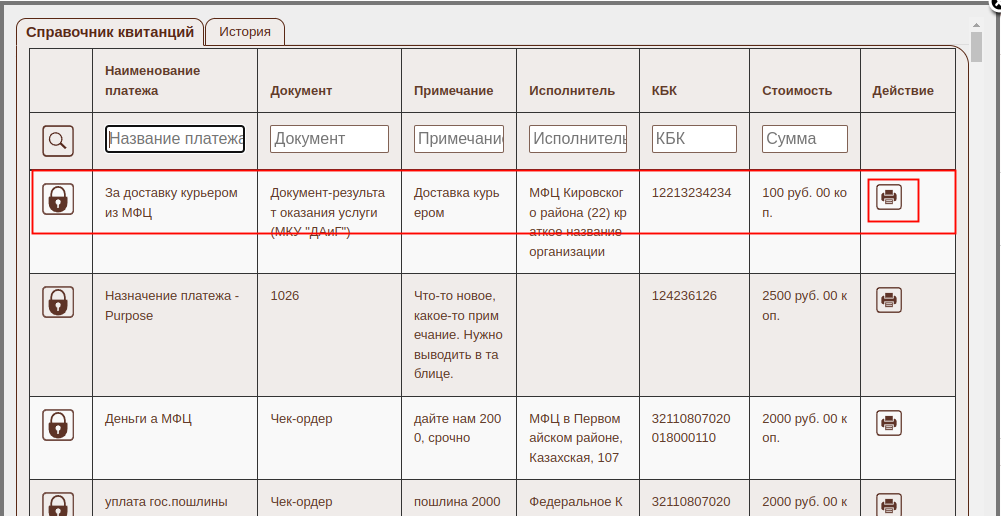Switch to the 'История' tab
This screenshot has width=1001, height=516.
[245, 31]
